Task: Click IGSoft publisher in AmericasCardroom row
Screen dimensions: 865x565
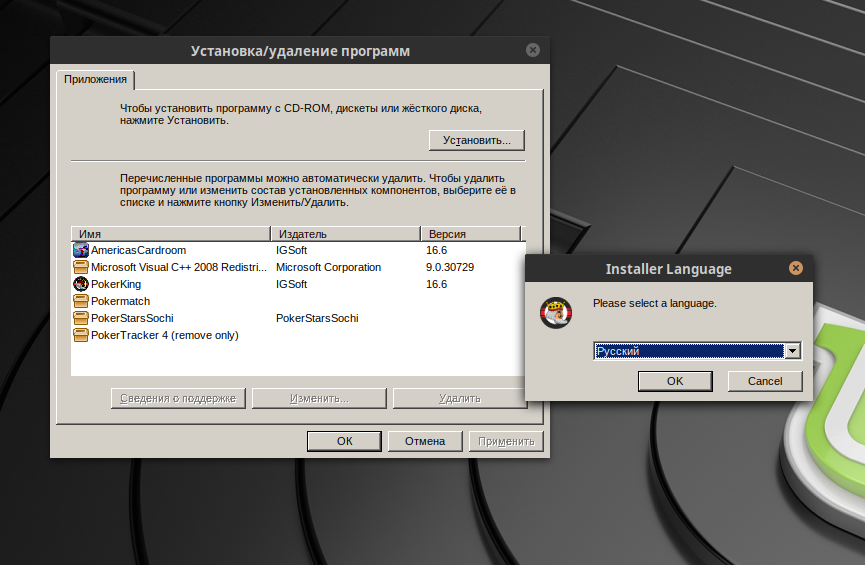Action: click(291, 250)
